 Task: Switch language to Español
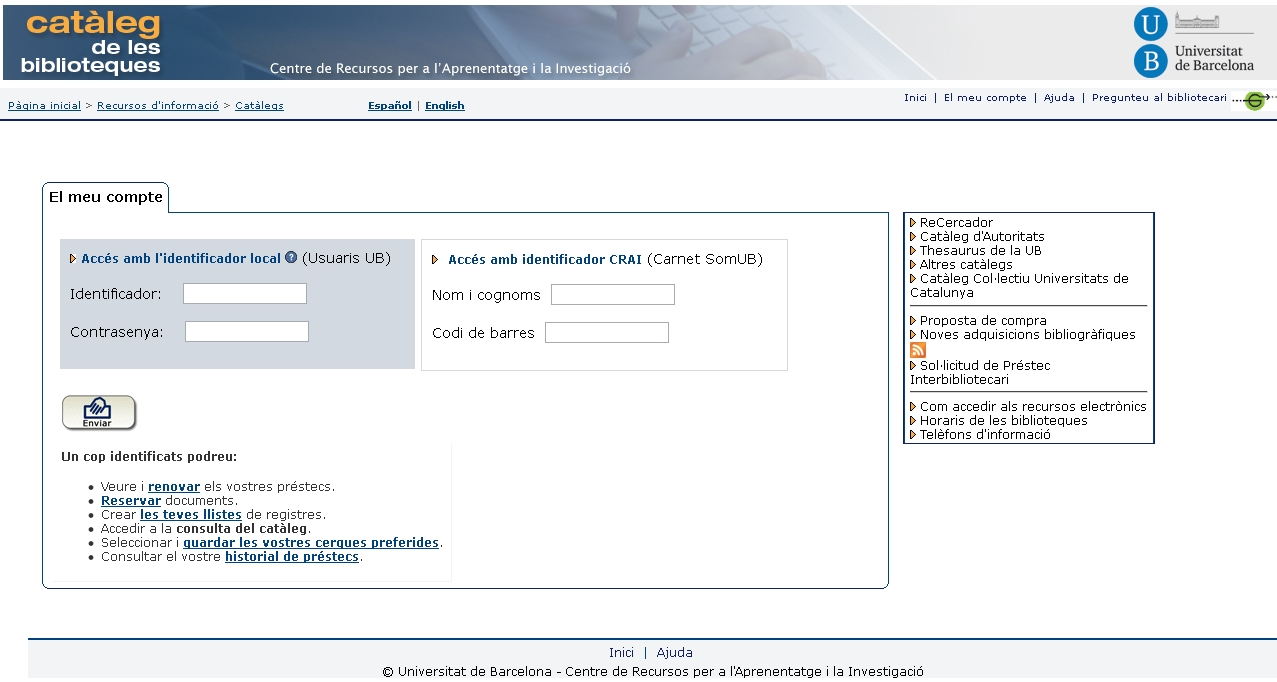389,106
